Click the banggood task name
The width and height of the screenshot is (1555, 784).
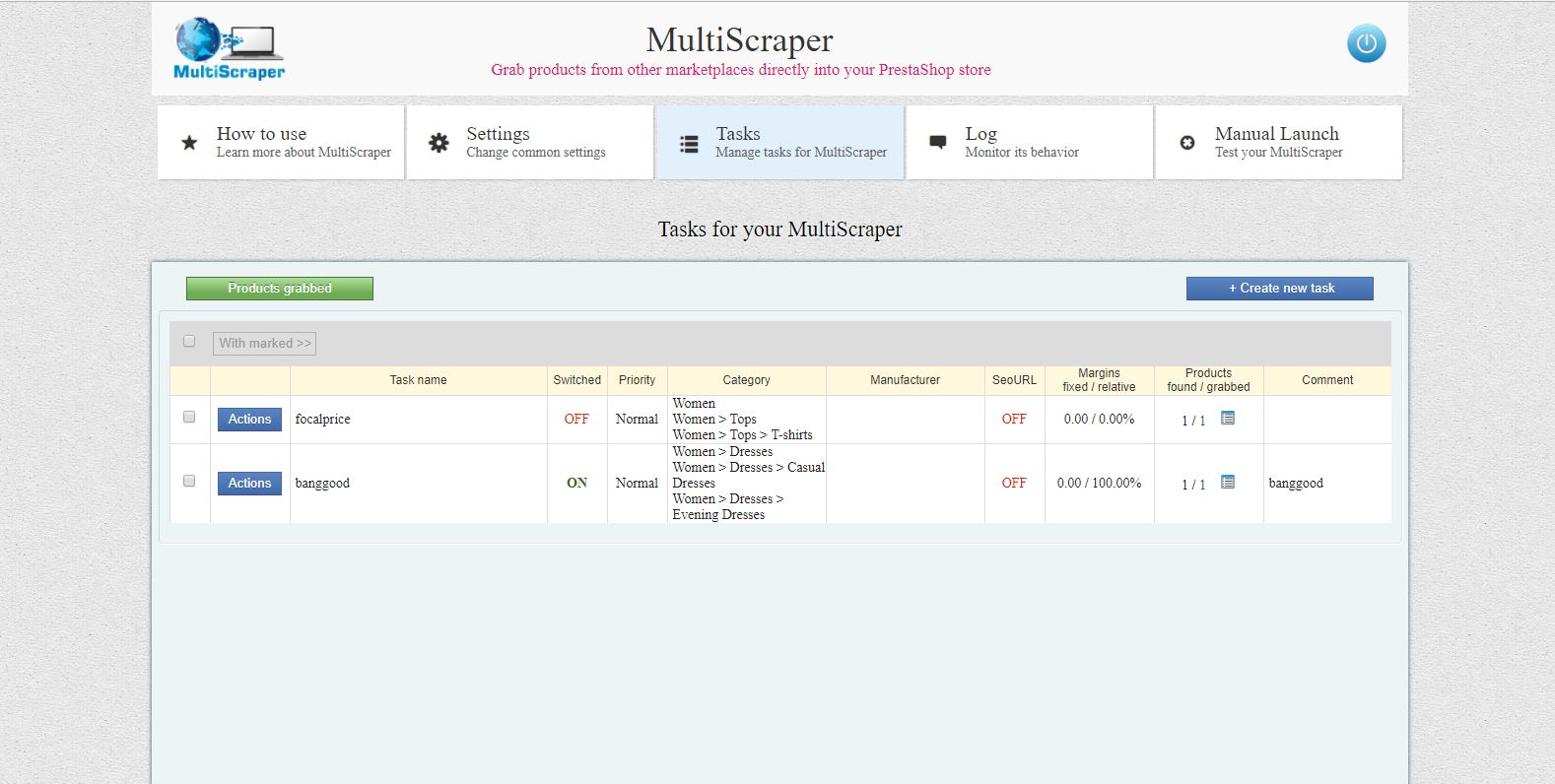pyautogui.click(x=322, y=484)
